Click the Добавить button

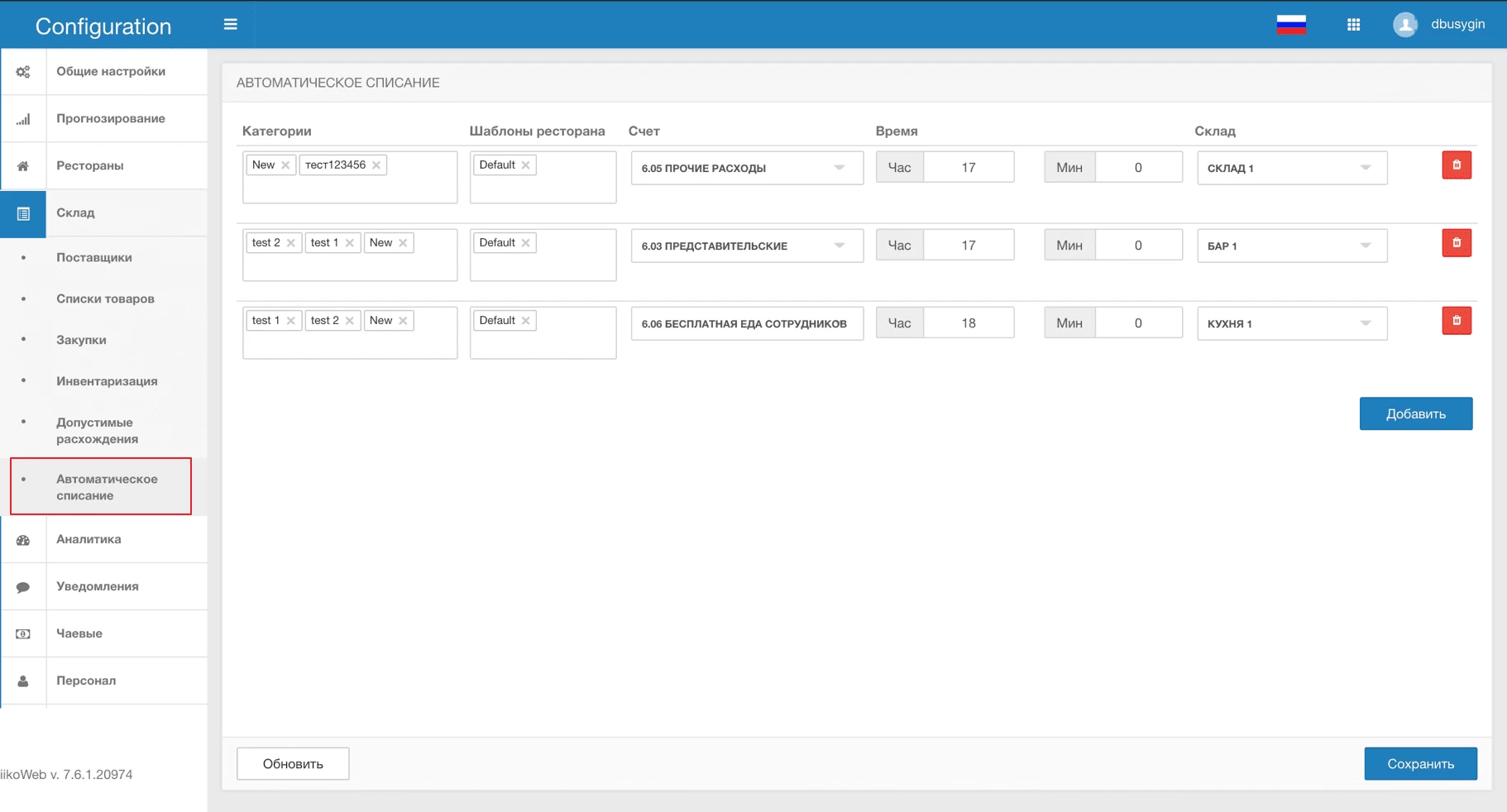point(1415,413)
